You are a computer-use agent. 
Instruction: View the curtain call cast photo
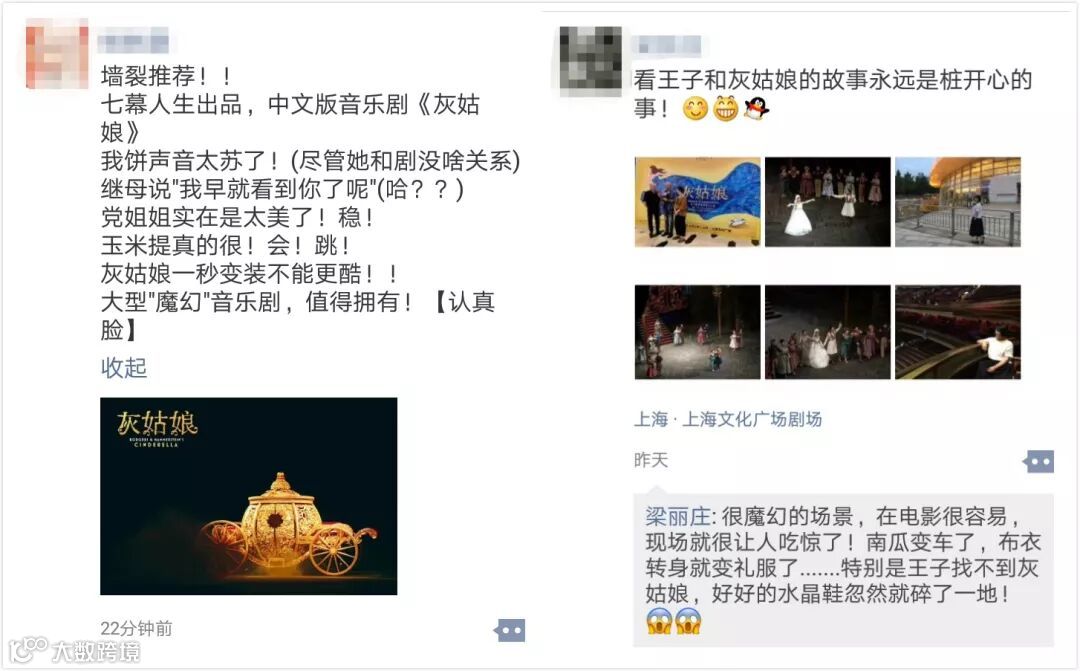828,332
